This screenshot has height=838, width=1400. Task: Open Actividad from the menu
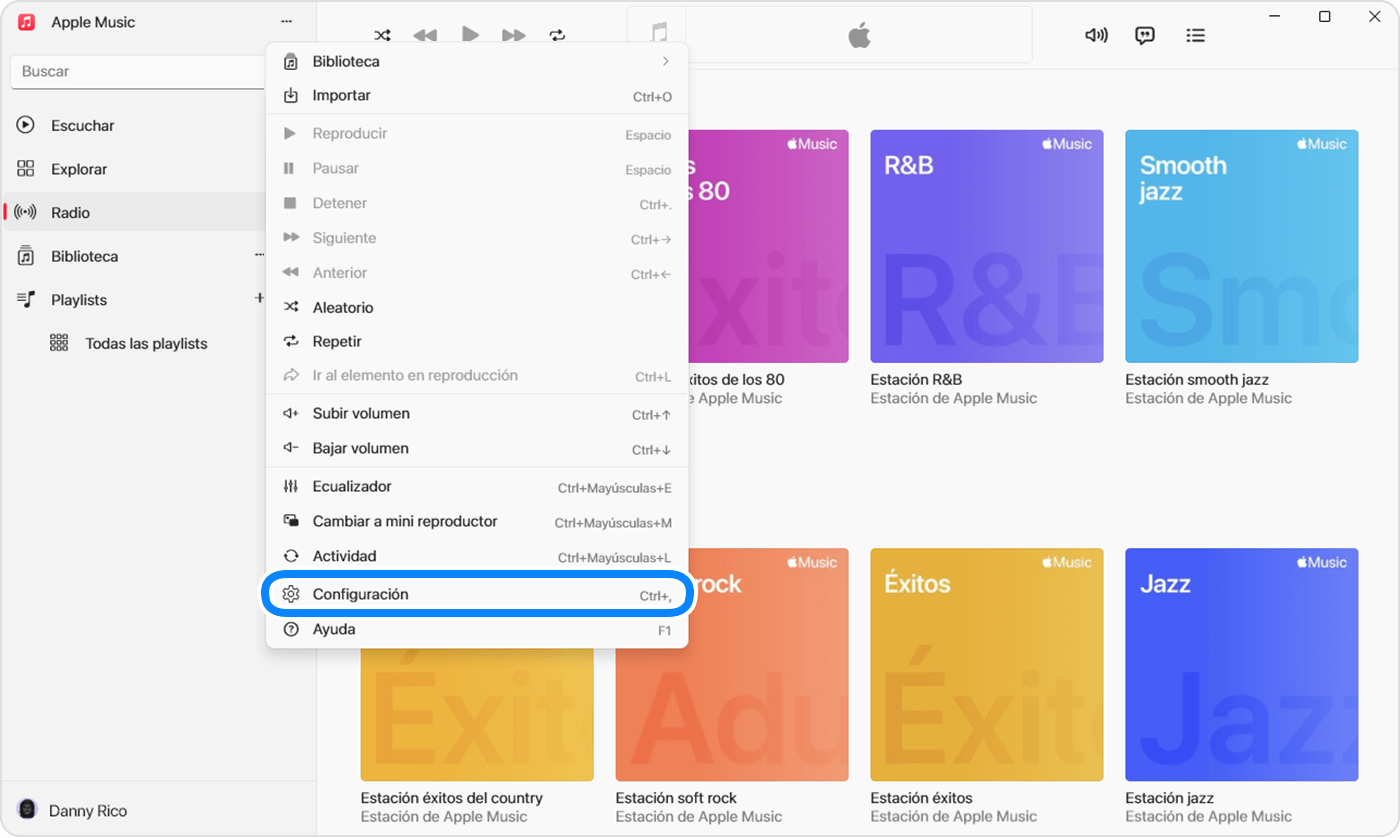[477, 556]
